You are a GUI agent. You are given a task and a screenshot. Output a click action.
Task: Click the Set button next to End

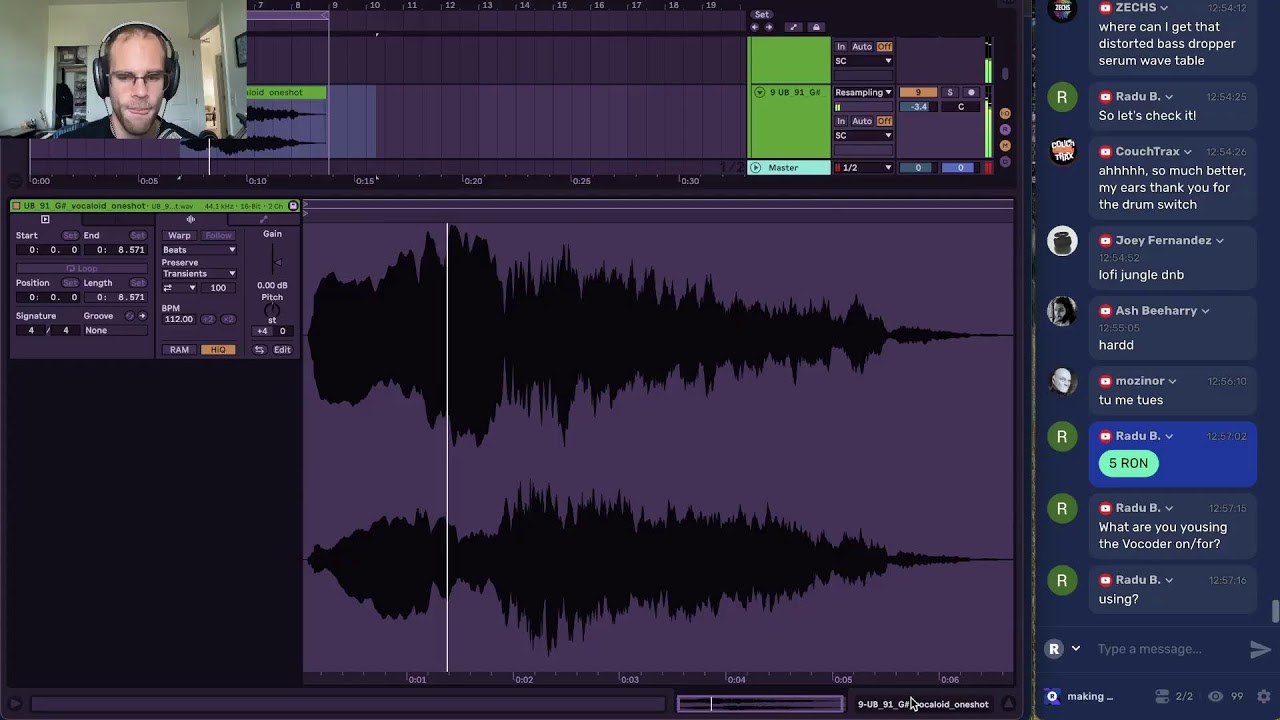point(138,236)
